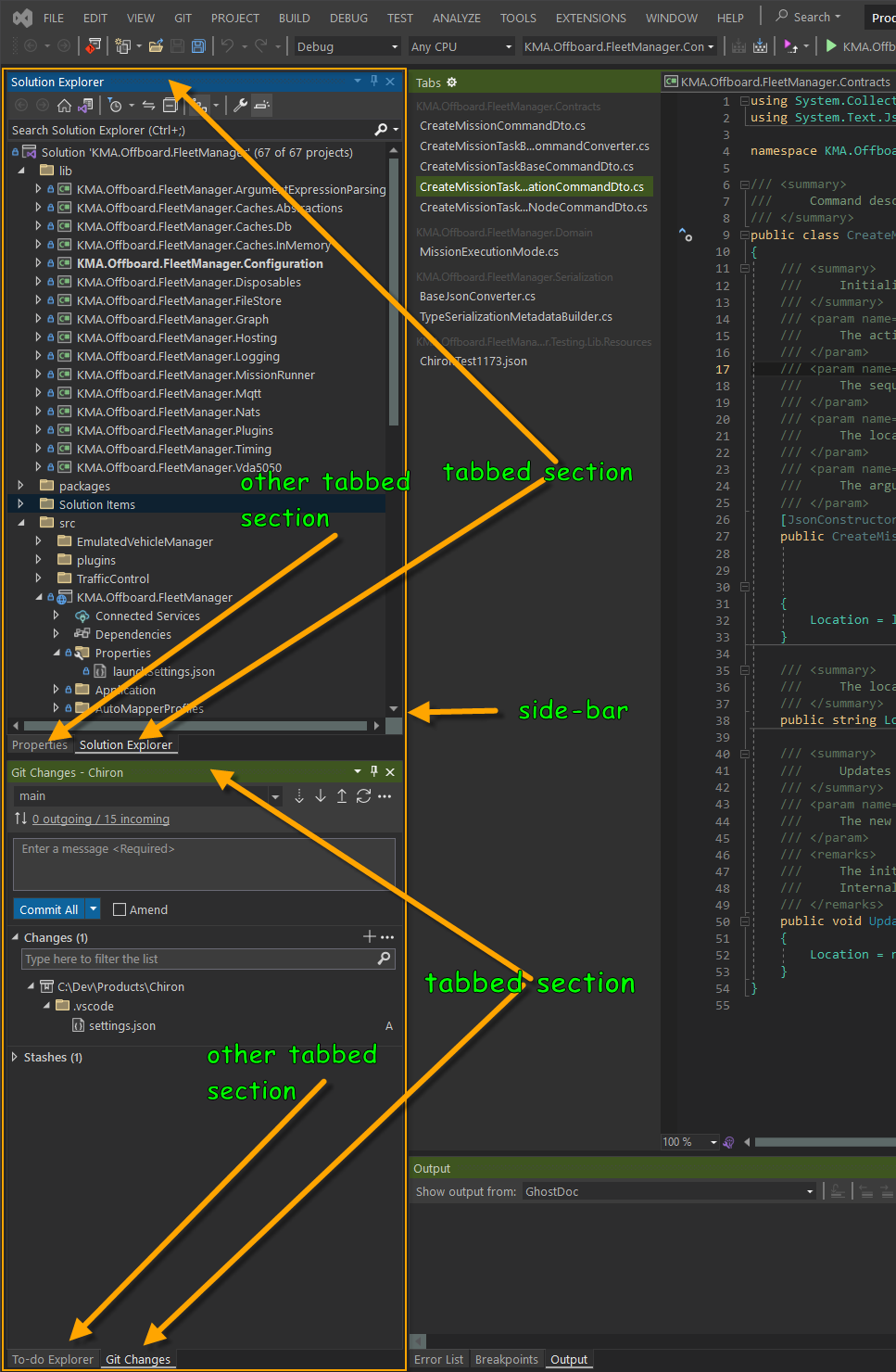This screenshot has width=896, height=1372.
Task: Click the Fetch icon in Git Changes
Action: point(298,795)
